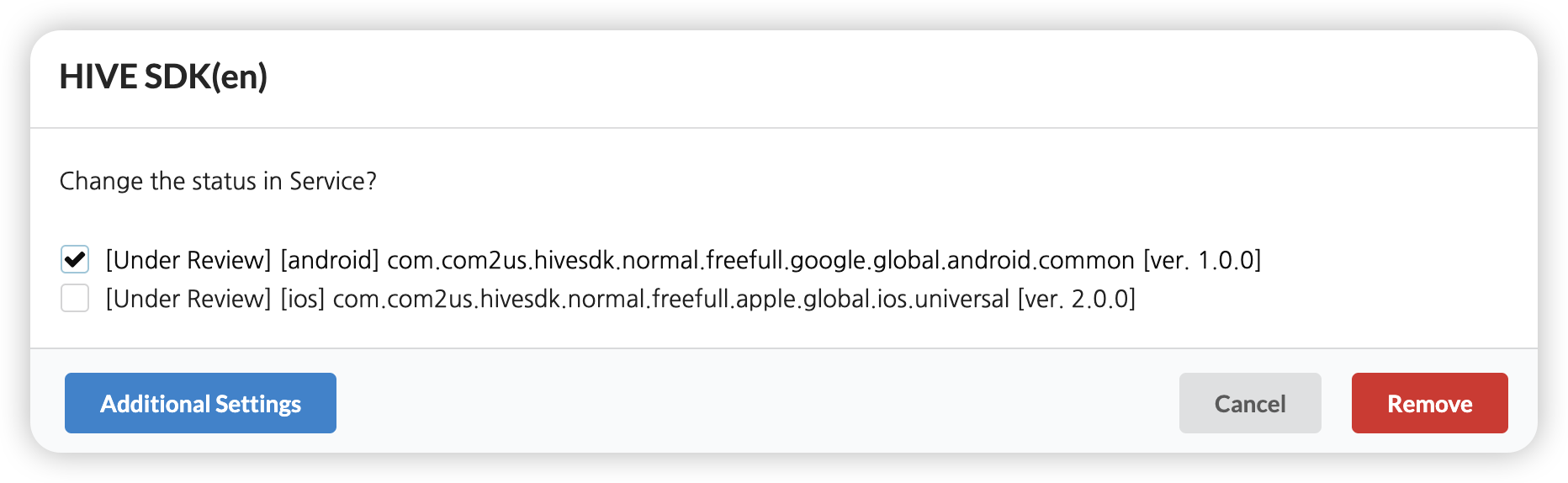The image size is (1568, 483).
Task: Click the HIVE SDK(en) dialog title
Action: click(x=163, y=77)
